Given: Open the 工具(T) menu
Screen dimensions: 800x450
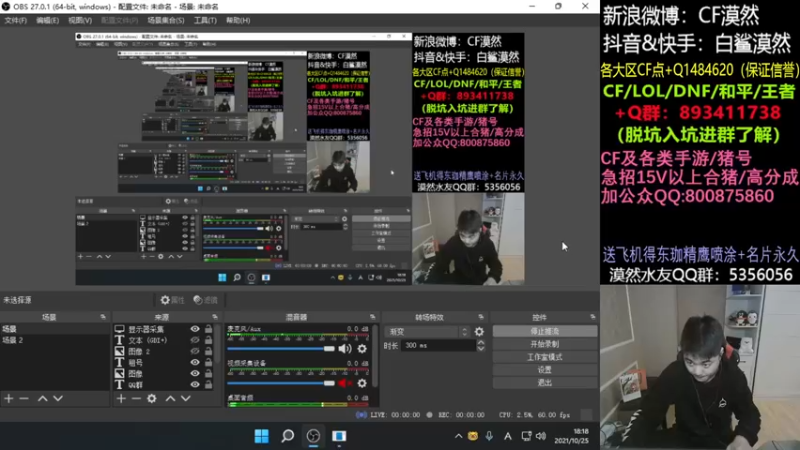Looking at the screenshot, I should point(205,20).
